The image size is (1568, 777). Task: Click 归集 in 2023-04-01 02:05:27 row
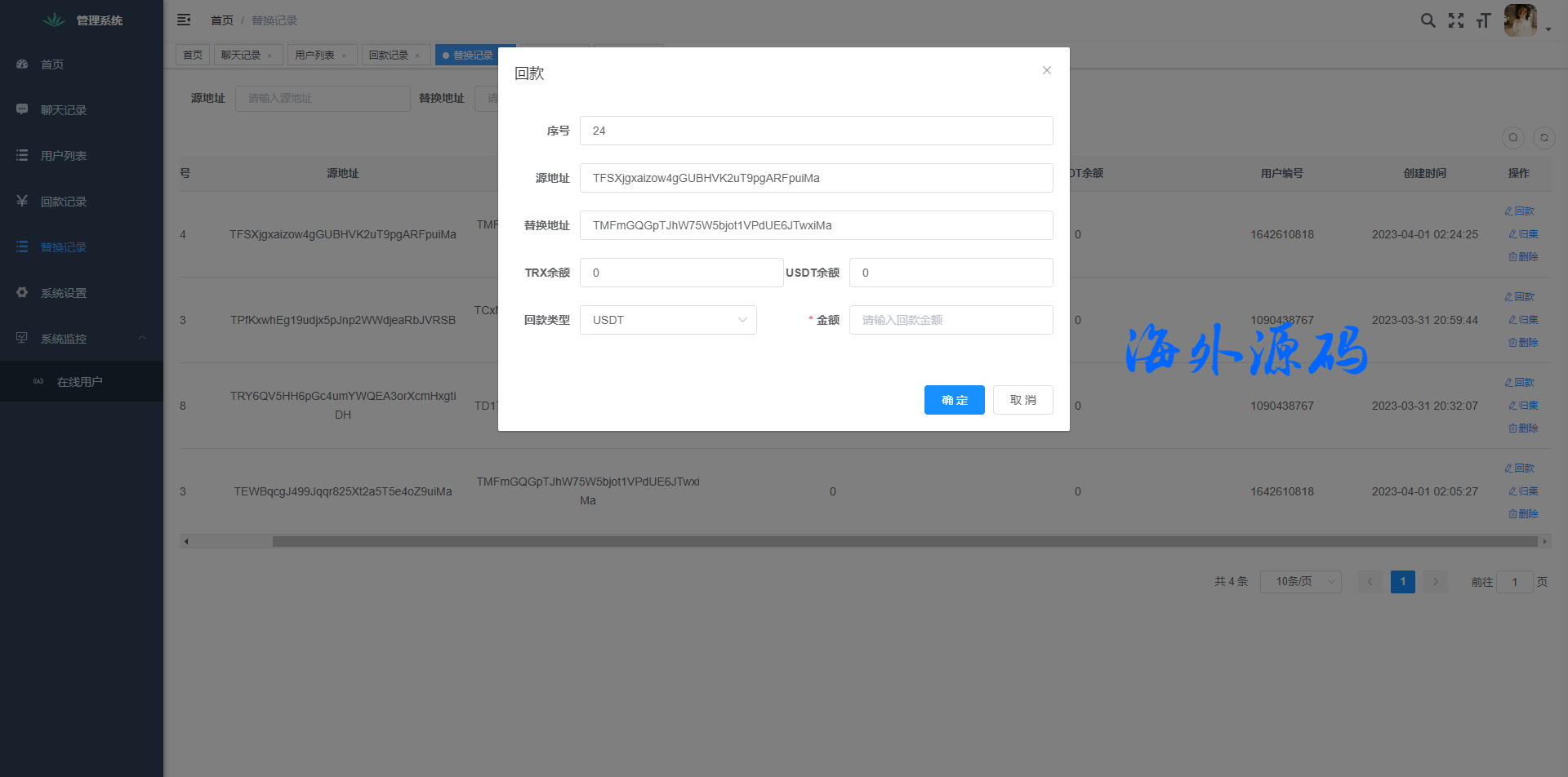[1523, 491]
